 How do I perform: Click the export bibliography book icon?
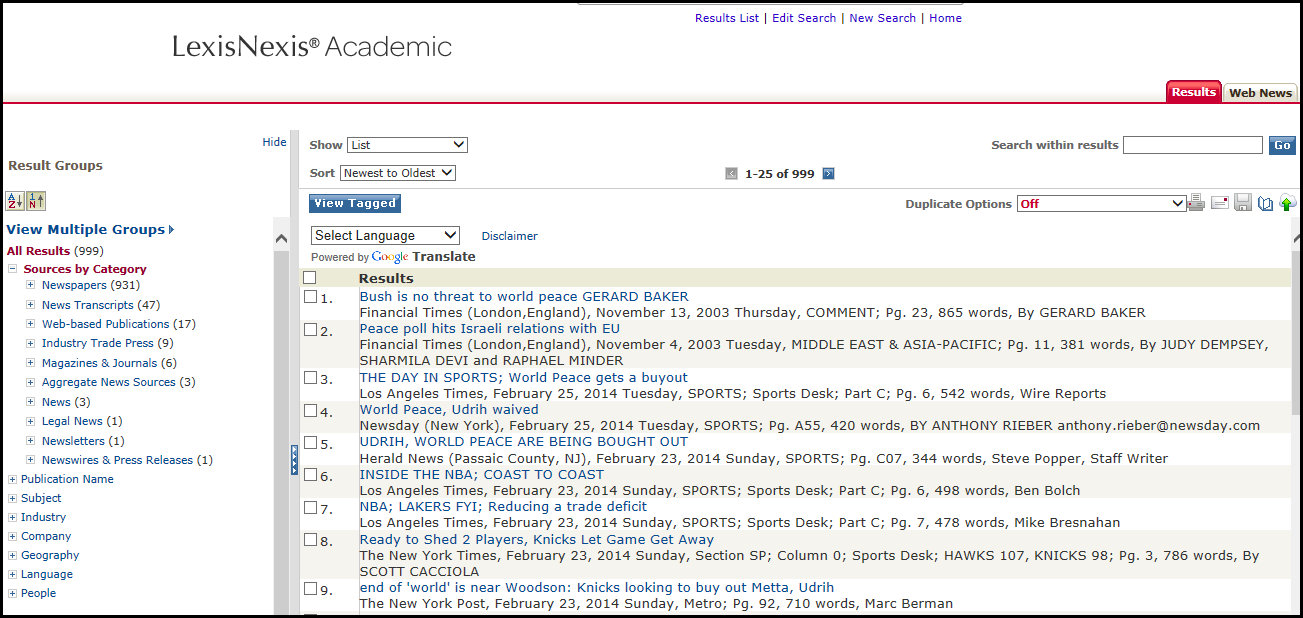pos(1266,203)
